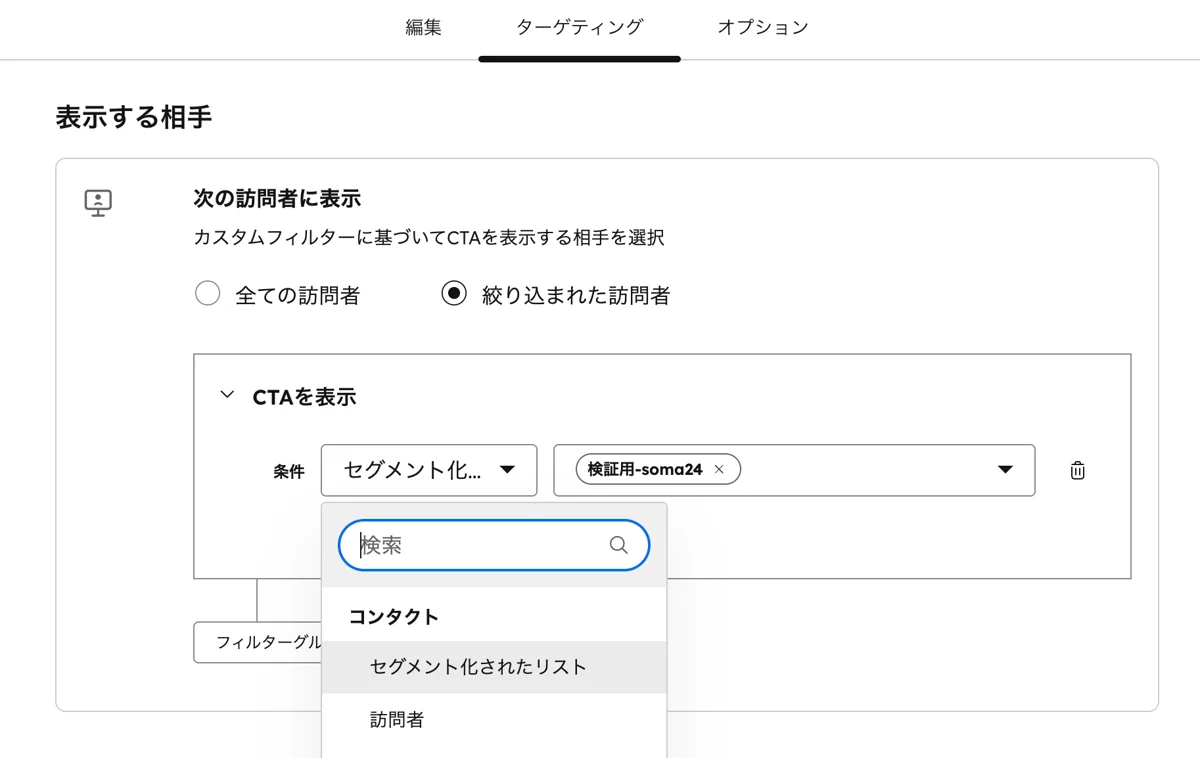The height and width of the screenshot is (758, 1200).
Task: Switch to the 編集 tab
Action: 425,27
